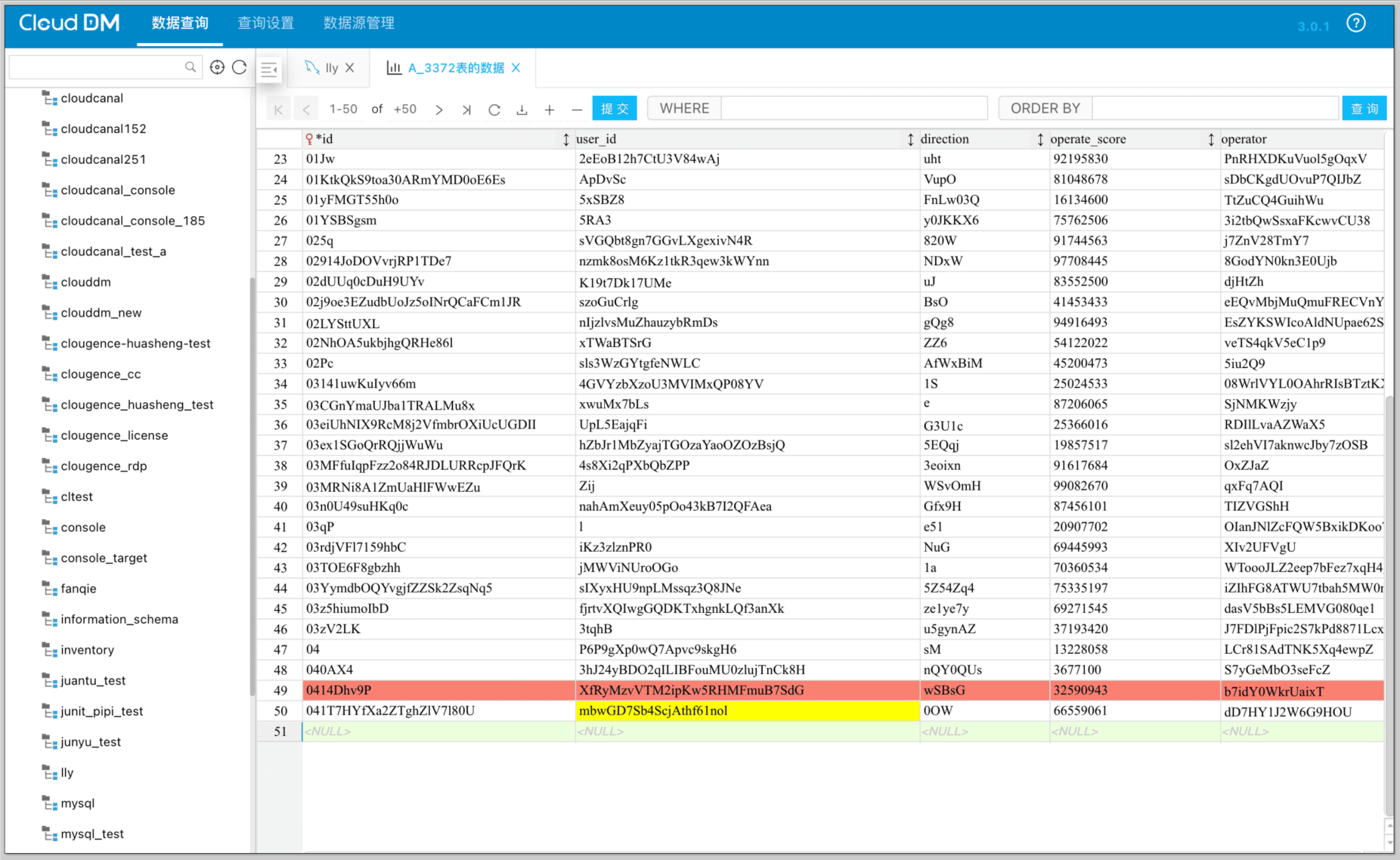
Task: Collapse the sidebar panel toggle icon
Action: tap(269, 70)
